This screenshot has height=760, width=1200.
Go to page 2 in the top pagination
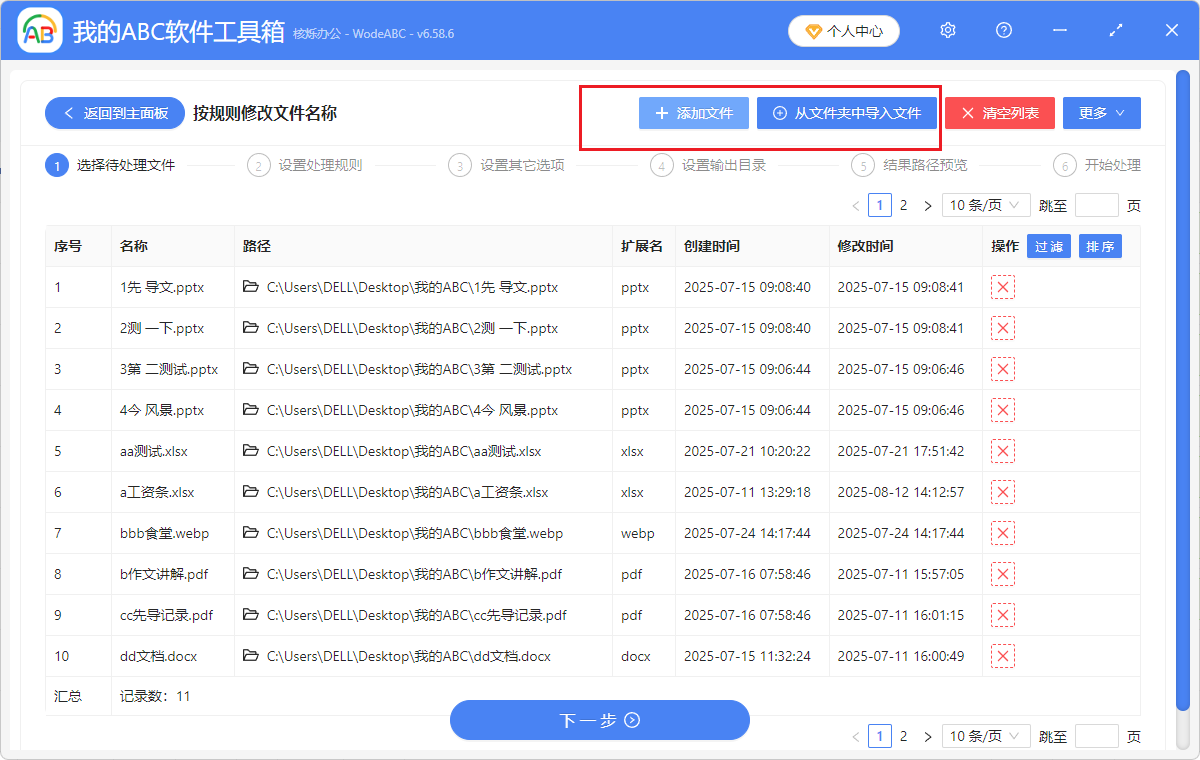point(903,204)
